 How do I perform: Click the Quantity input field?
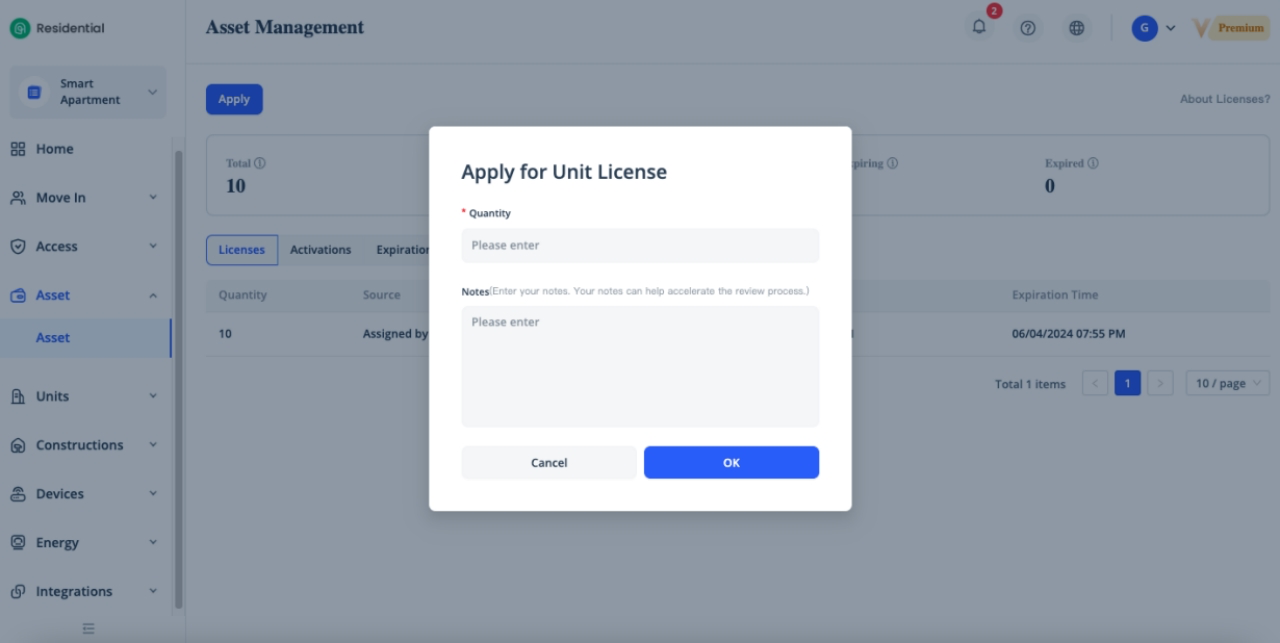[640, 245]
